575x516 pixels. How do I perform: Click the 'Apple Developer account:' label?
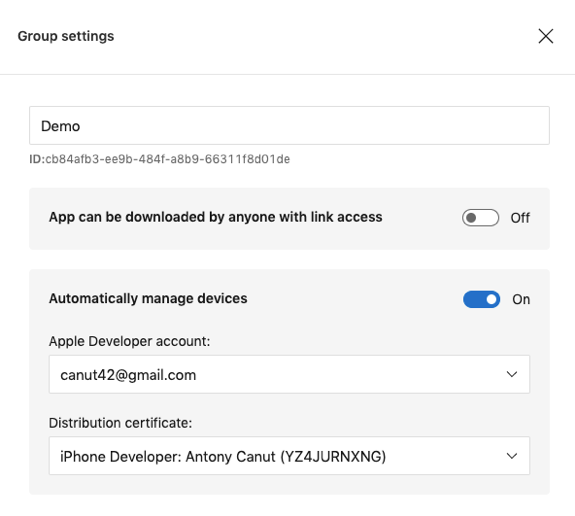[x=129, y=341]
